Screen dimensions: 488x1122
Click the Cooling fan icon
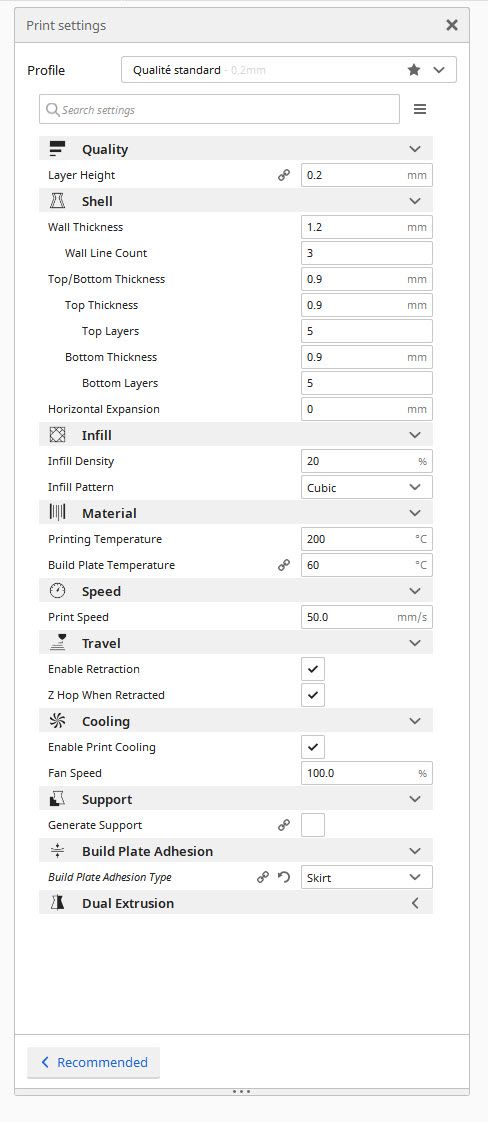click(x=57, y=721)
